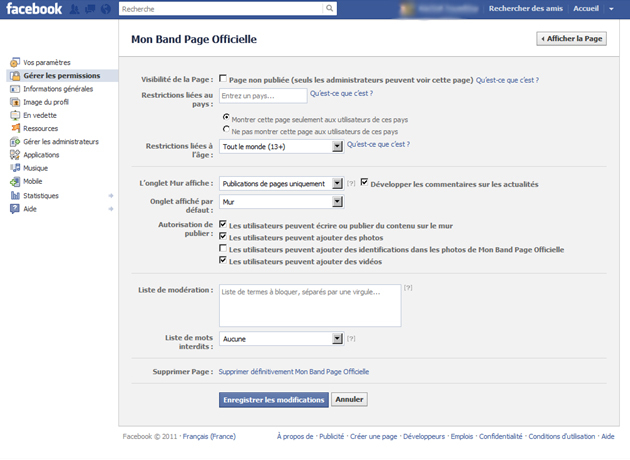
Task: Uncheck users can write on the wall
Action: pos(223,224)
